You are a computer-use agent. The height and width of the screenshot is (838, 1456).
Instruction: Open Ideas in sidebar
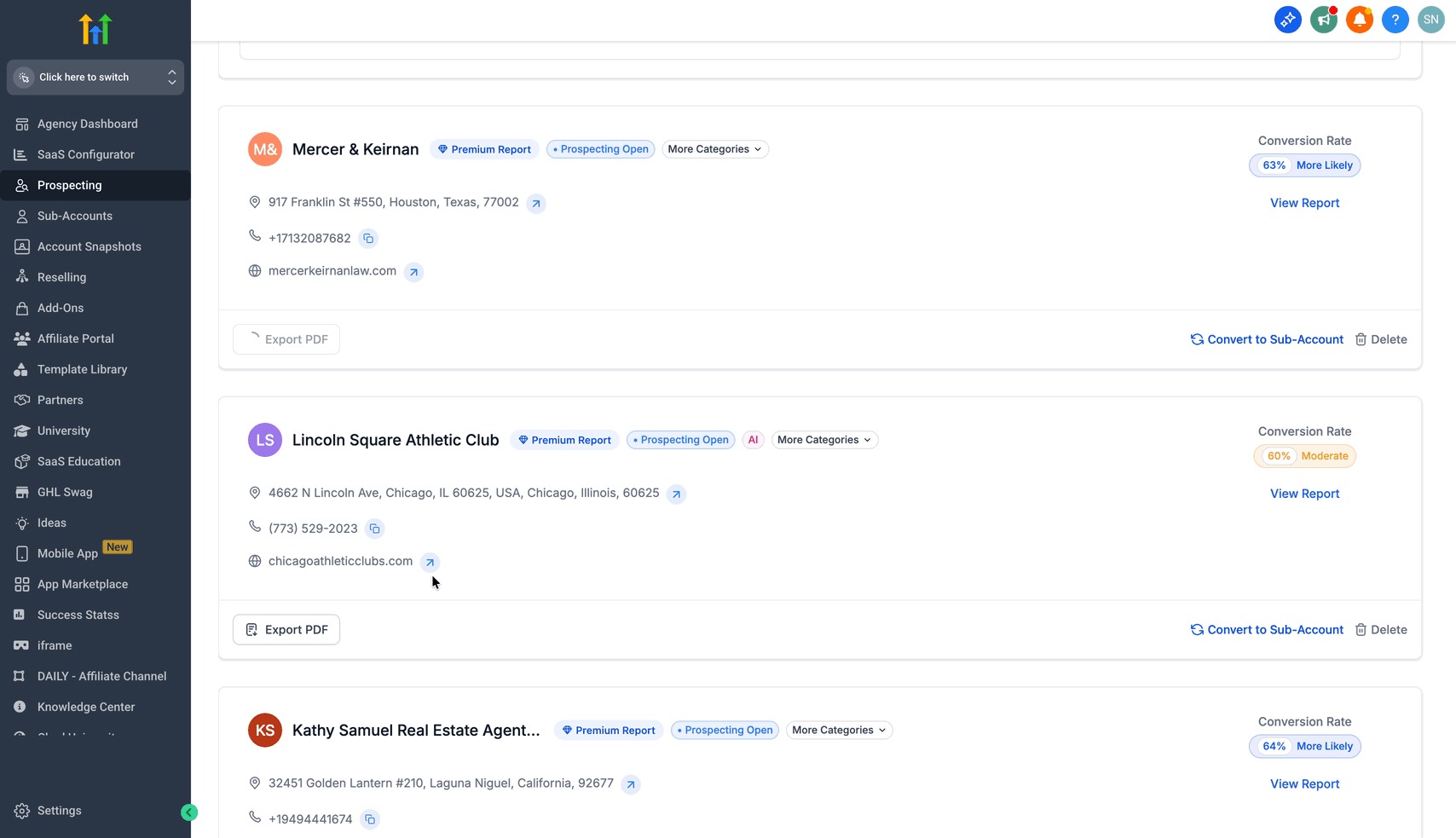[95, 523]
